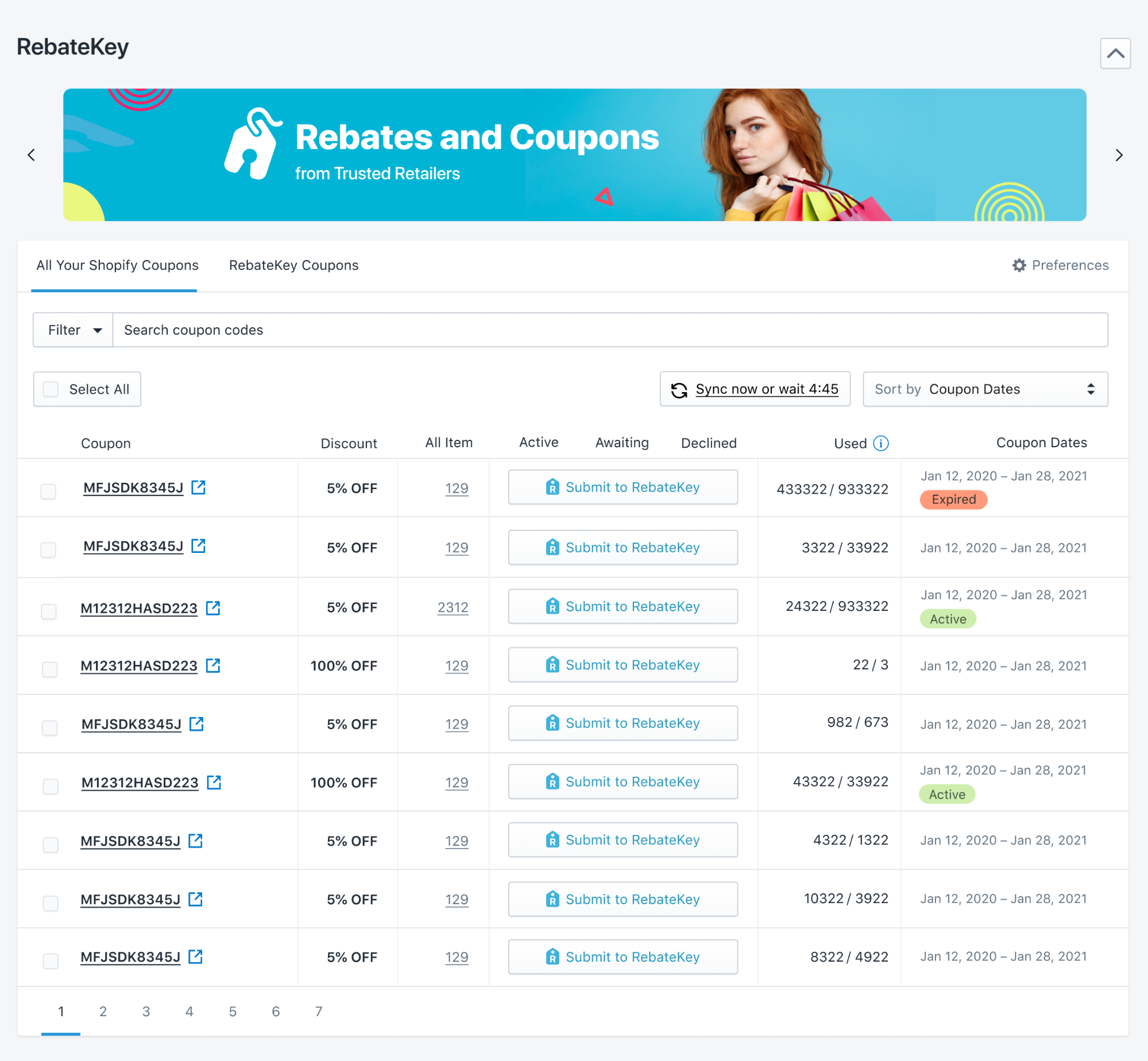1148x1061 pixels.
Task: Click the sync refresh icon
Action: [x=679, y=390]
